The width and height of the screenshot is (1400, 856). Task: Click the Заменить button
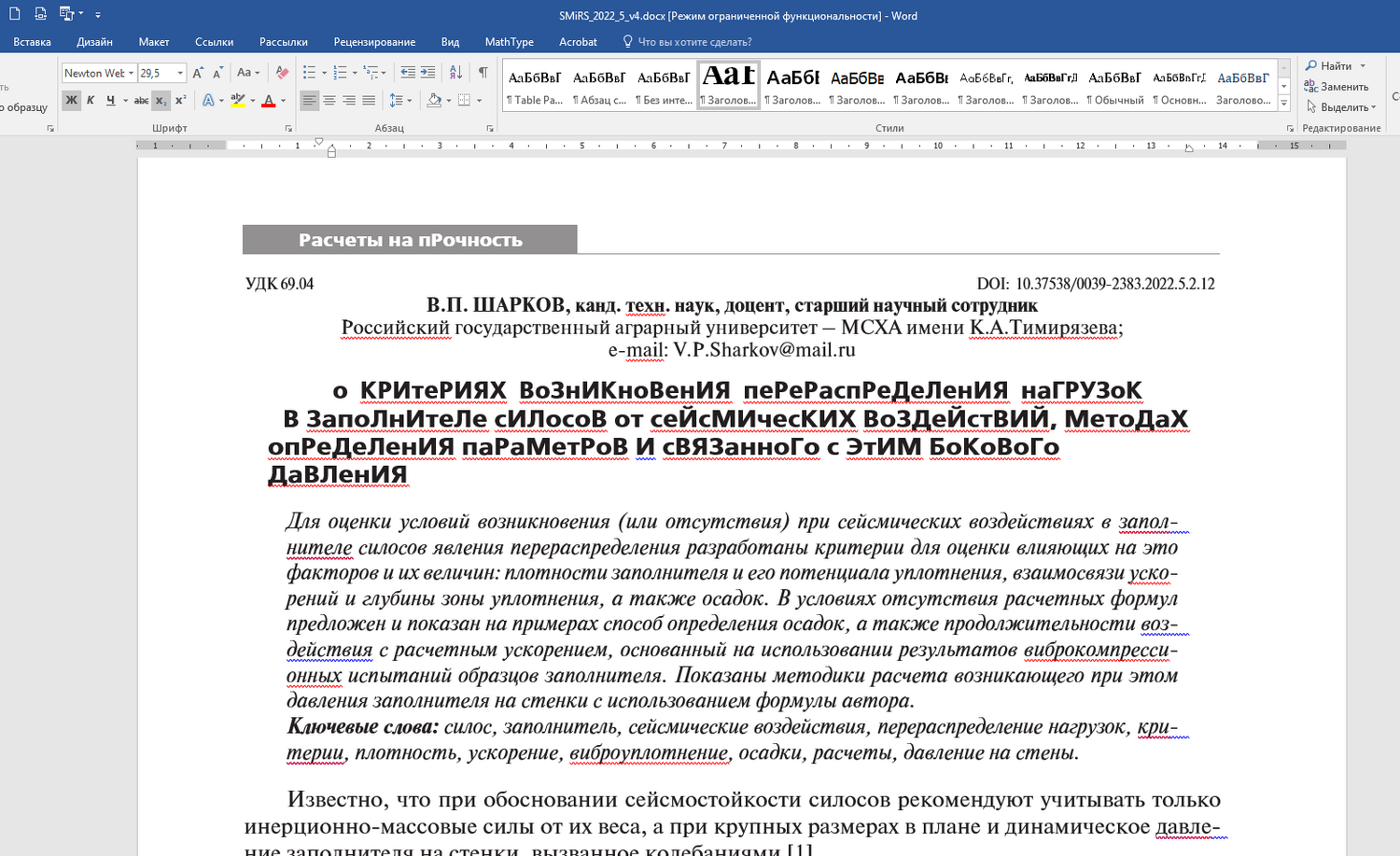pos(1343,87)
